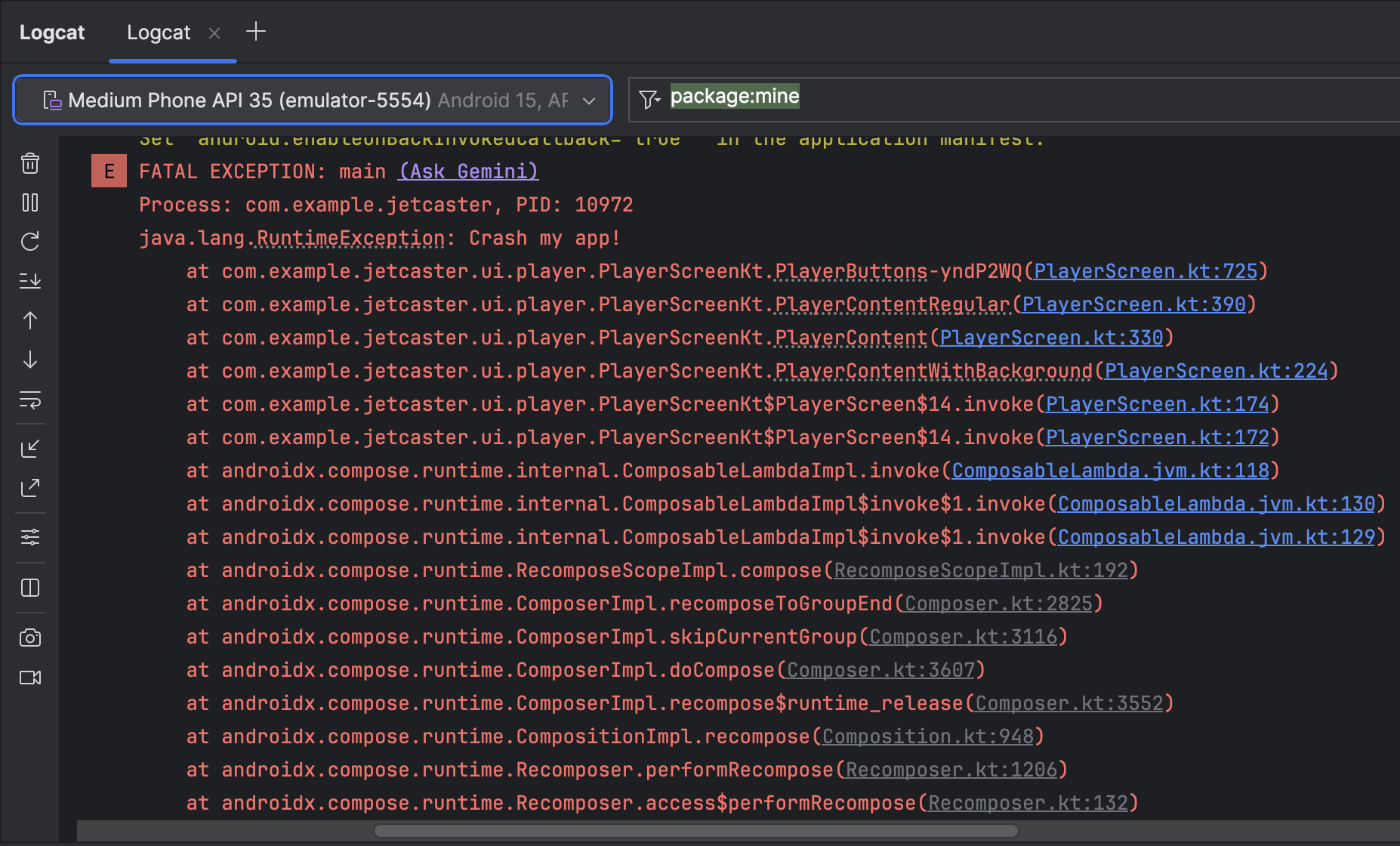Open the Composer.kt:3552 link
The width and height of the screenshot is (1400, 846).
tap(1069, 703)
